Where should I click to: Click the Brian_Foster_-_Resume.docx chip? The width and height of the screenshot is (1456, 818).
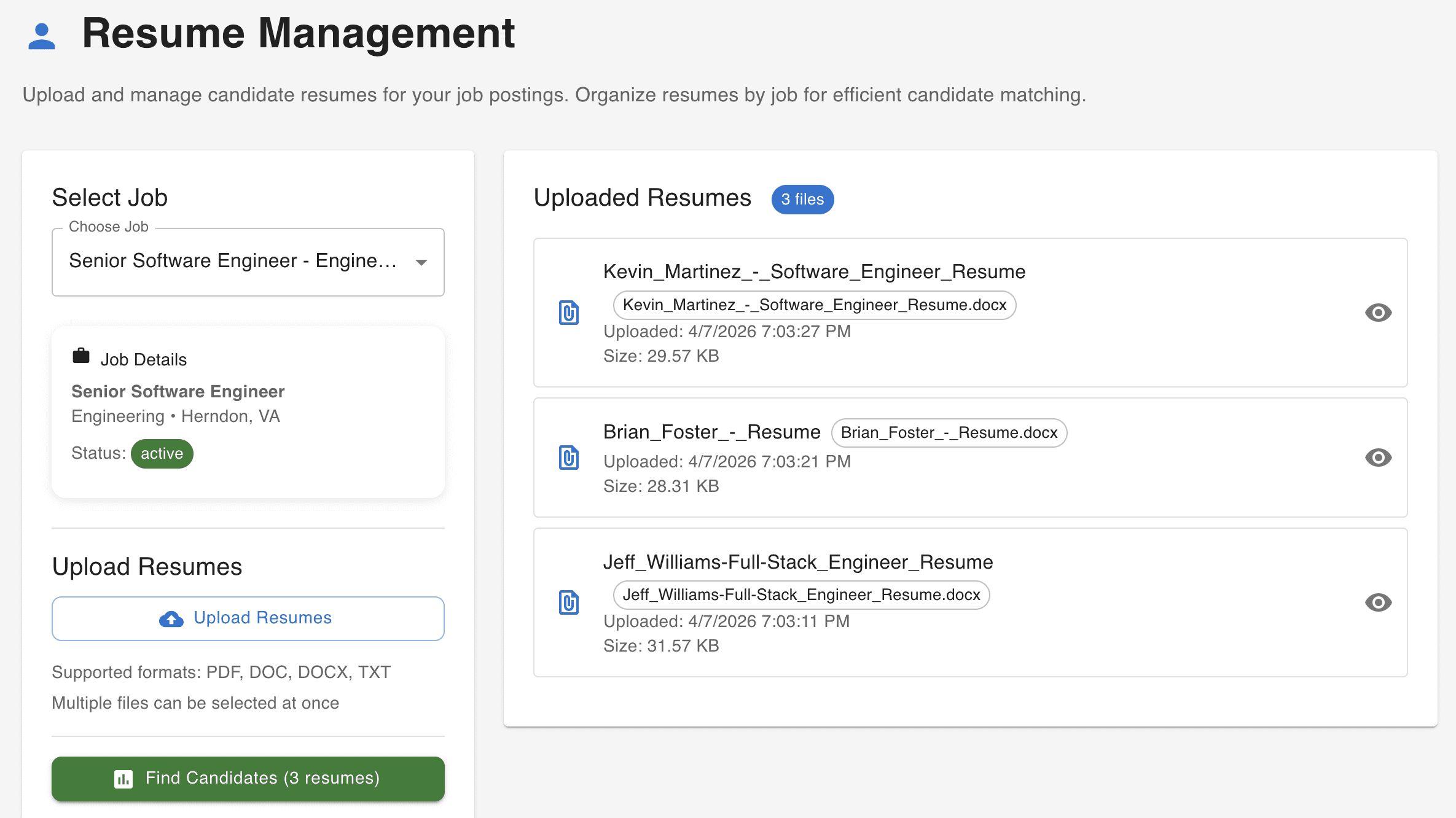tap(949, 433)
